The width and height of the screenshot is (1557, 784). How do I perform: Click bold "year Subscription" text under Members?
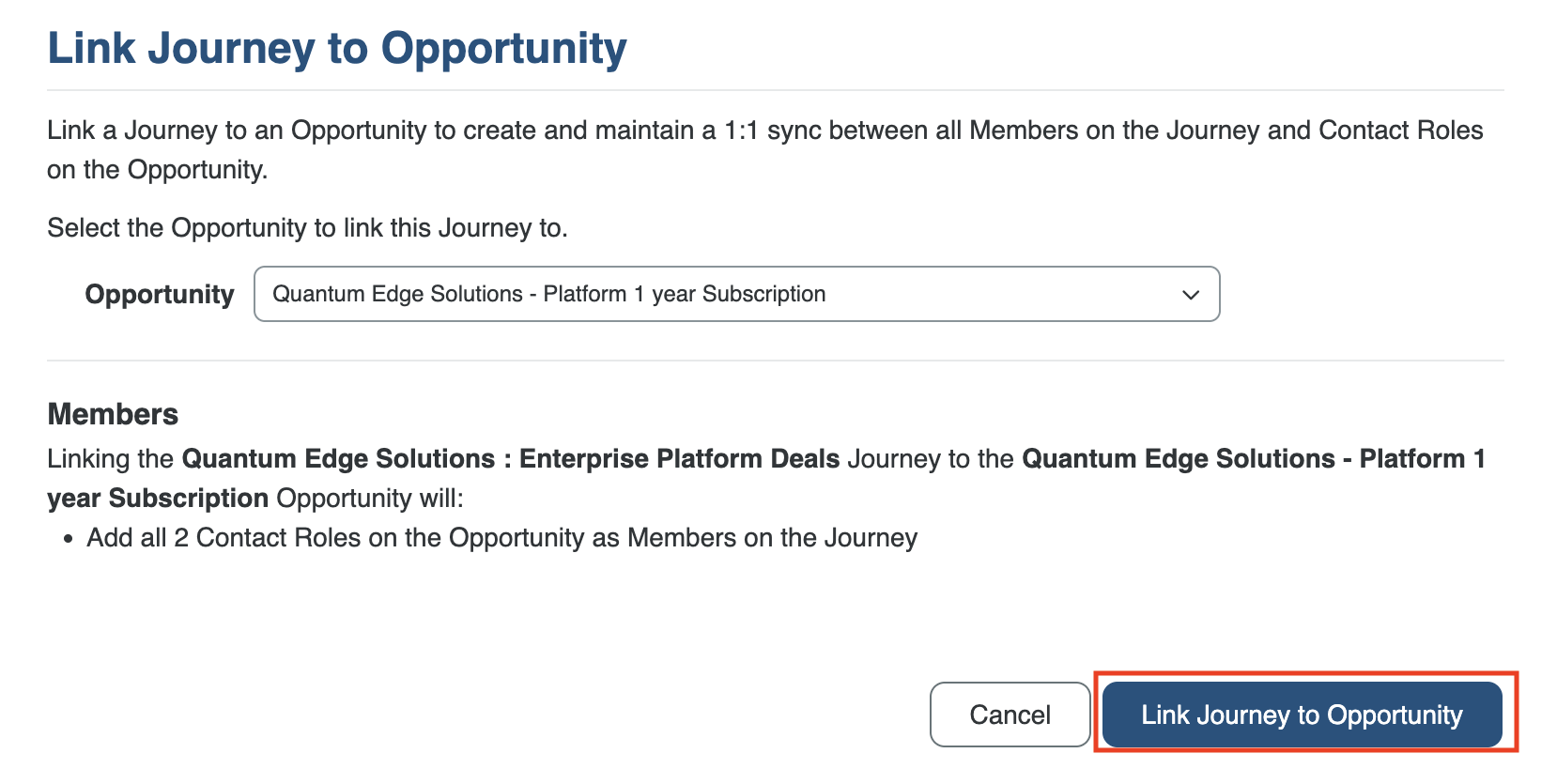pyautogui.click(x=158, y=498)
